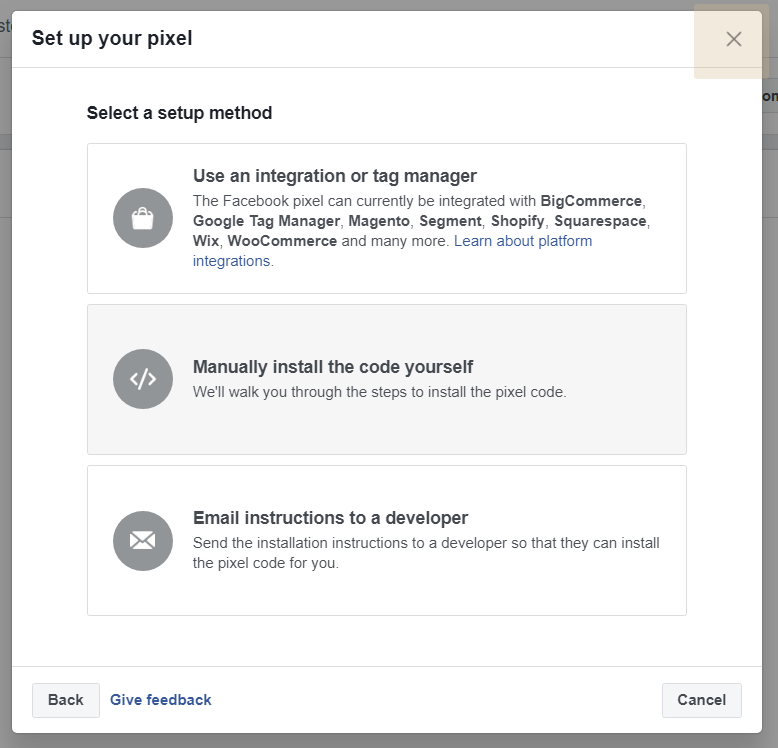Click the code brackets manual install icon

click(143, 379)
